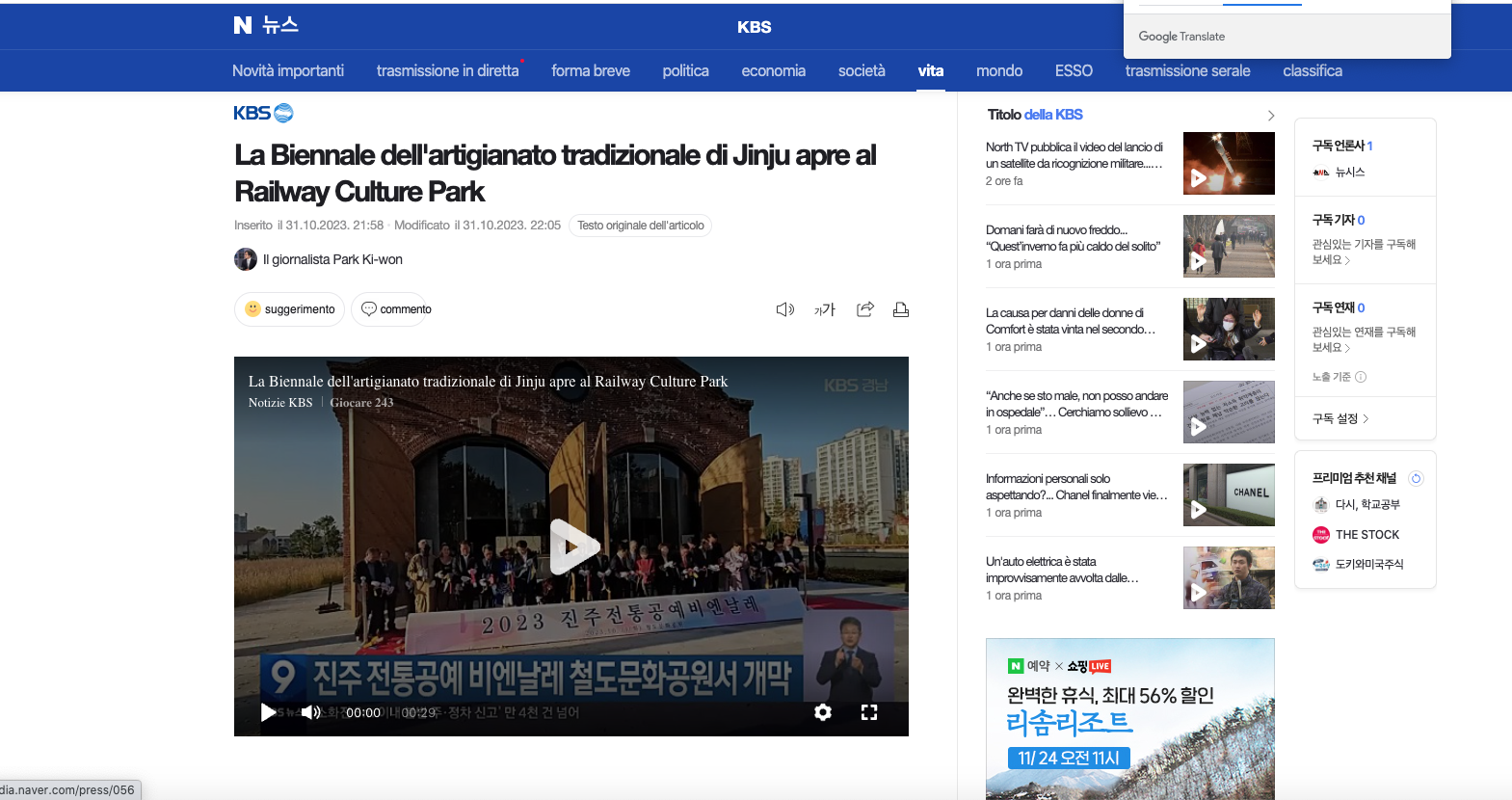Screen dimensions: 1512x800
Task: Select Novità importanti tab
Action: point(288,70)
